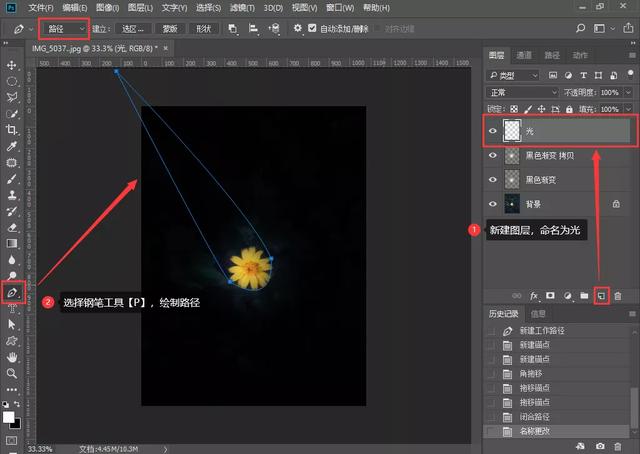Screen dimensions: 640x454
Task: Open the 滤镜(T) menu
Action: coord(242,8)
